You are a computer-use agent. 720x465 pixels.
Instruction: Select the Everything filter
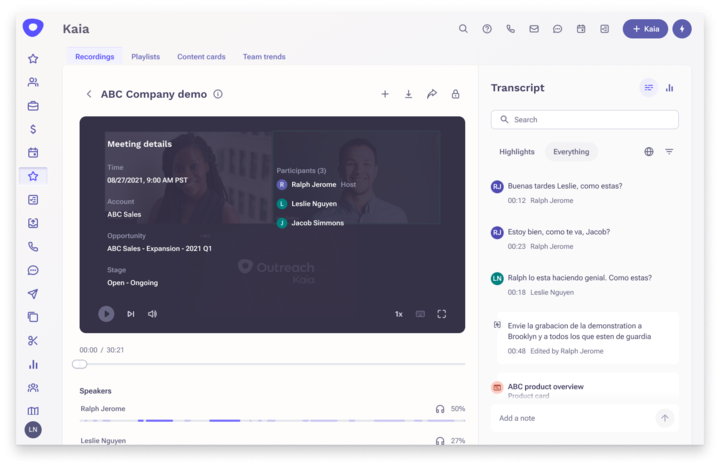point(571,152)
